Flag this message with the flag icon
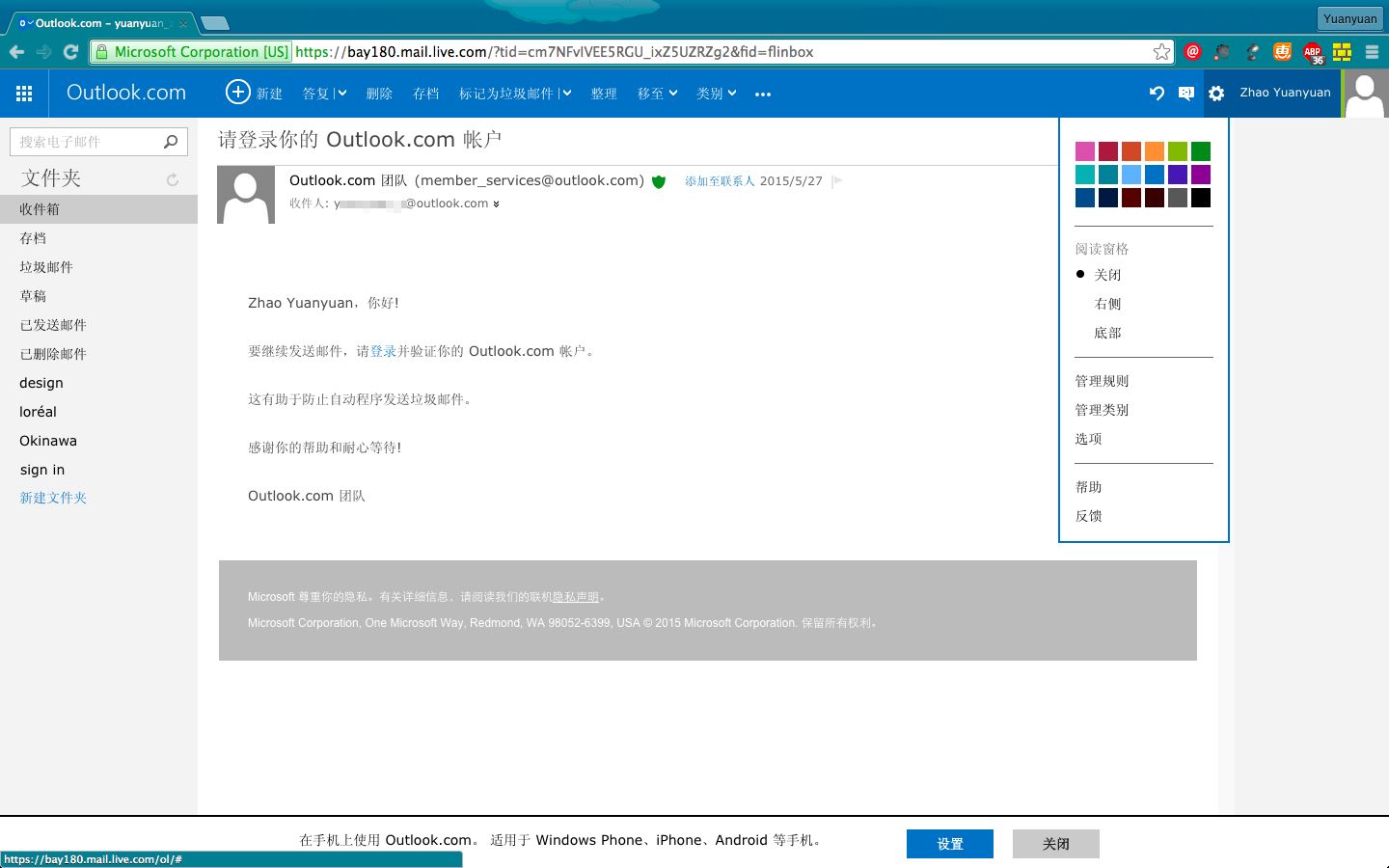Screen dimensions: 1389x868 (837, 180)
